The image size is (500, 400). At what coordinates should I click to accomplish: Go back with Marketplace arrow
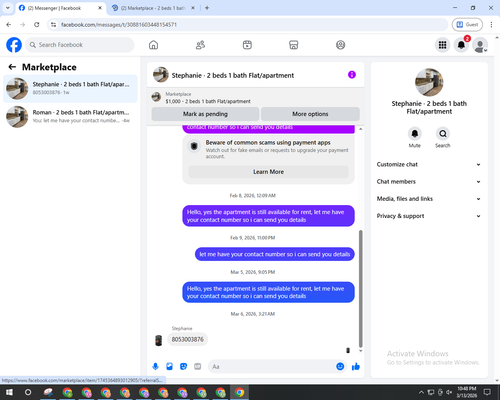coord(12,67)
